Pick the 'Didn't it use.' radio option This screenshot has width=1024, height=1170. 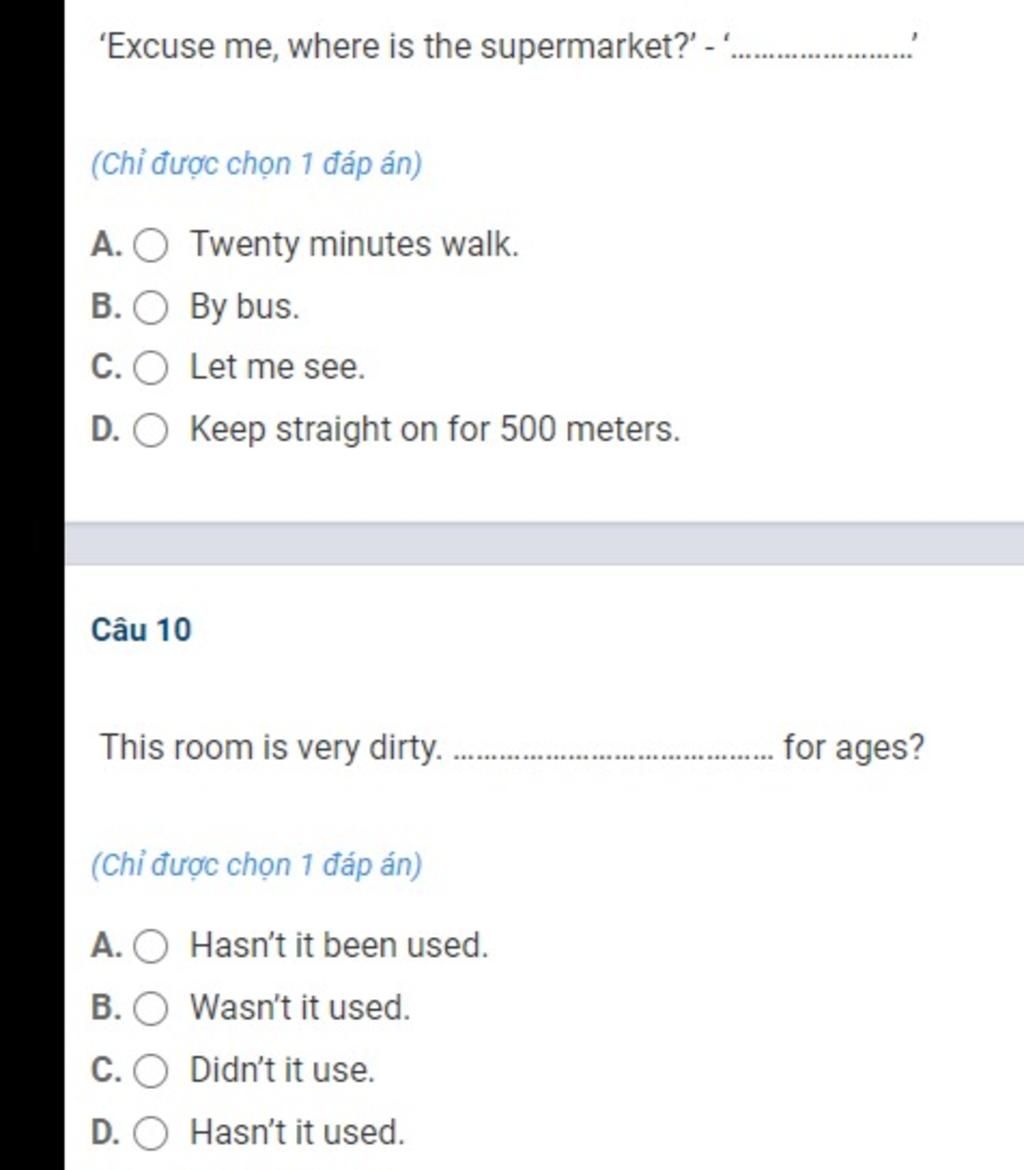click(151, 1071)
